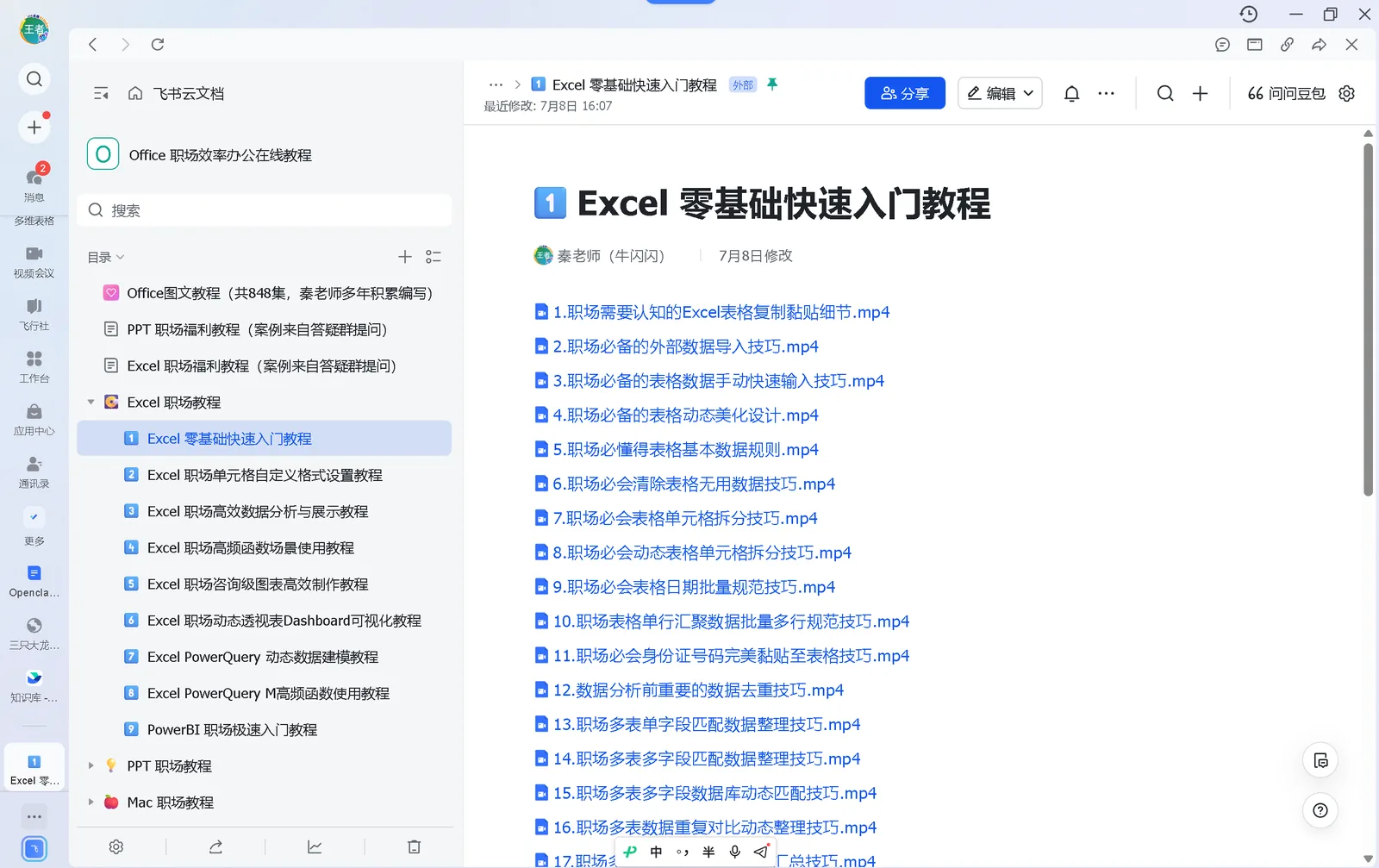Click the sidebar 搜索 search field
Screen dimensions: 1379x868
265,210
